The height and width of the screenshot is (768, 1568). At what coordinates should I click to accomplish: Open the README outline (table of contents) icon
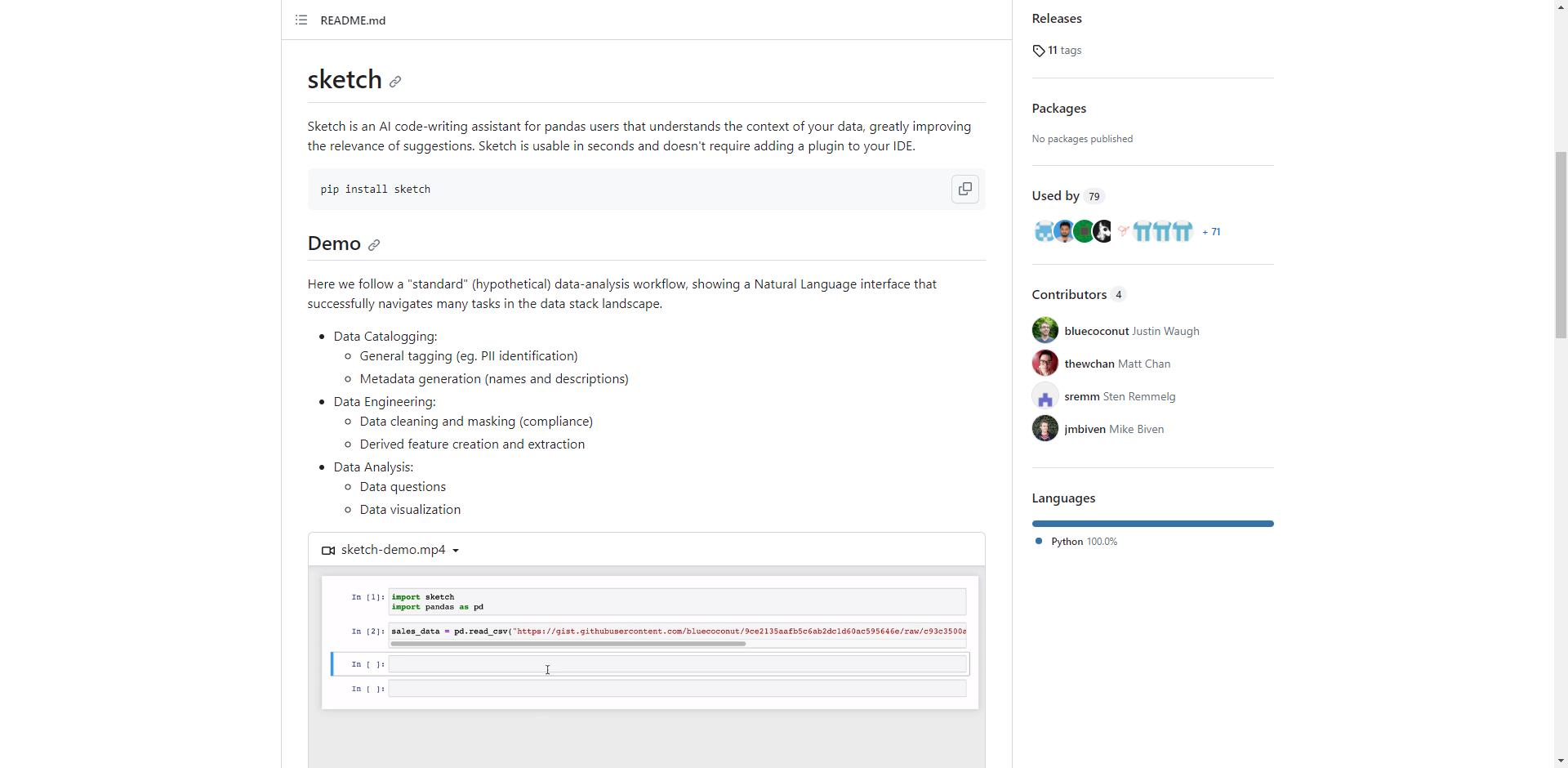coord(301,20)
